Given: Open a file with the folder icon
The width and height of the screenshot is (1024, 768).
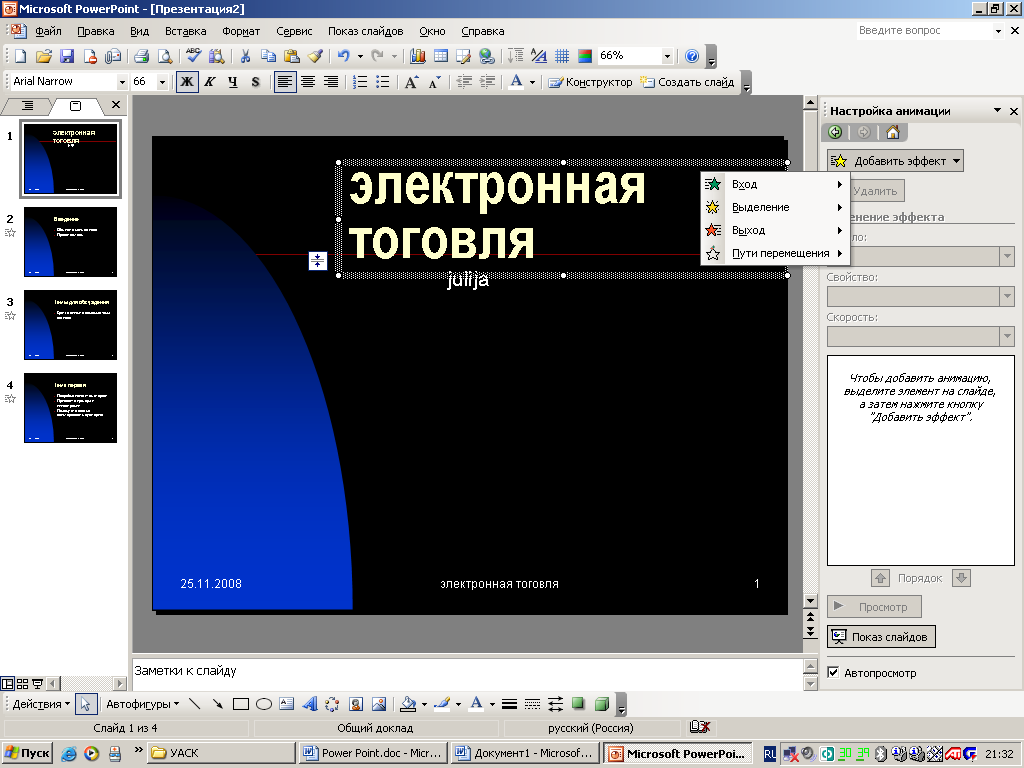Looking at the screenshot, I should [44, 56].
